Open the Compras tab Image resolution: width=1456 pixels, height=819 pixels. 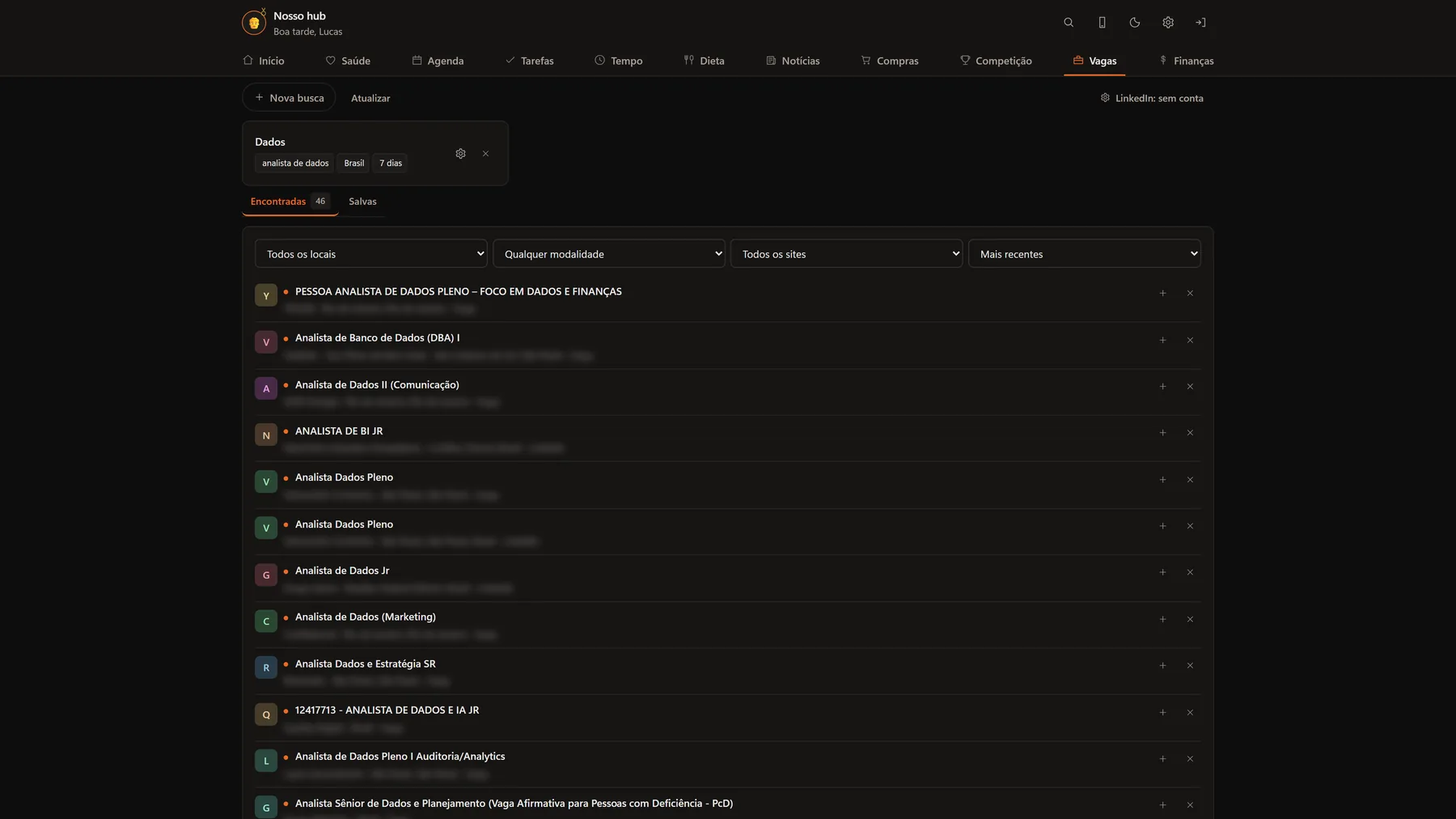point(890,61)
